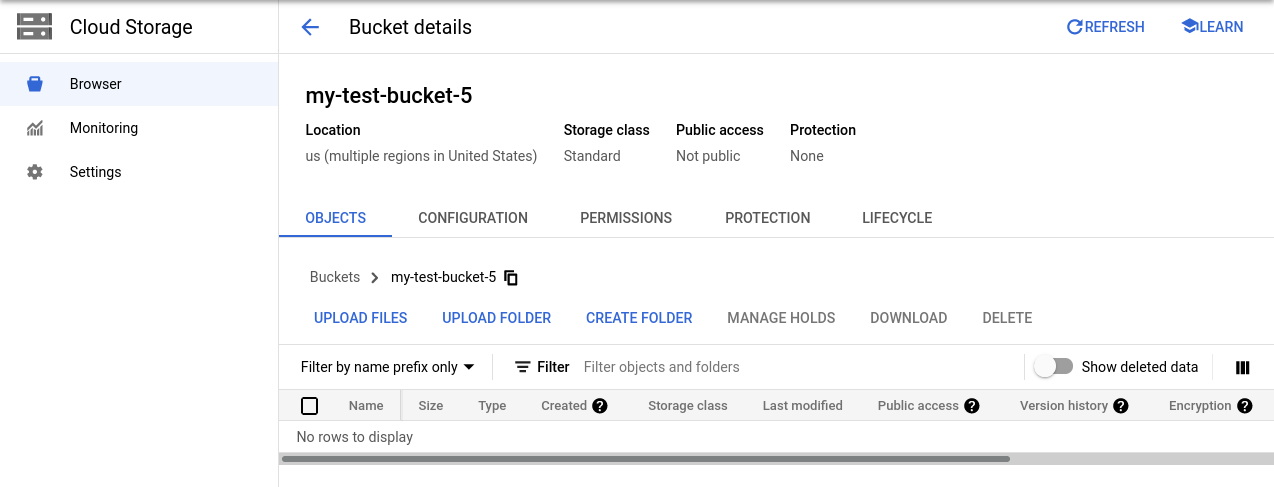Click the help icon next to Encryption
This screenshot has width=1274, height=487.
[1244, 405]
